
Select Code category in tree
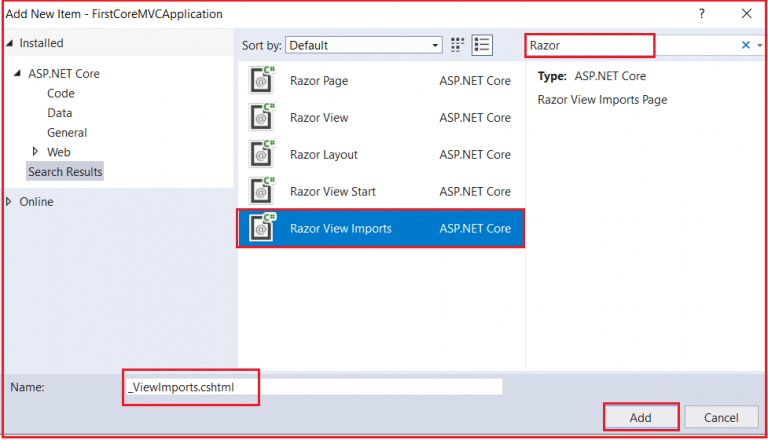click(x=61, y=93)
